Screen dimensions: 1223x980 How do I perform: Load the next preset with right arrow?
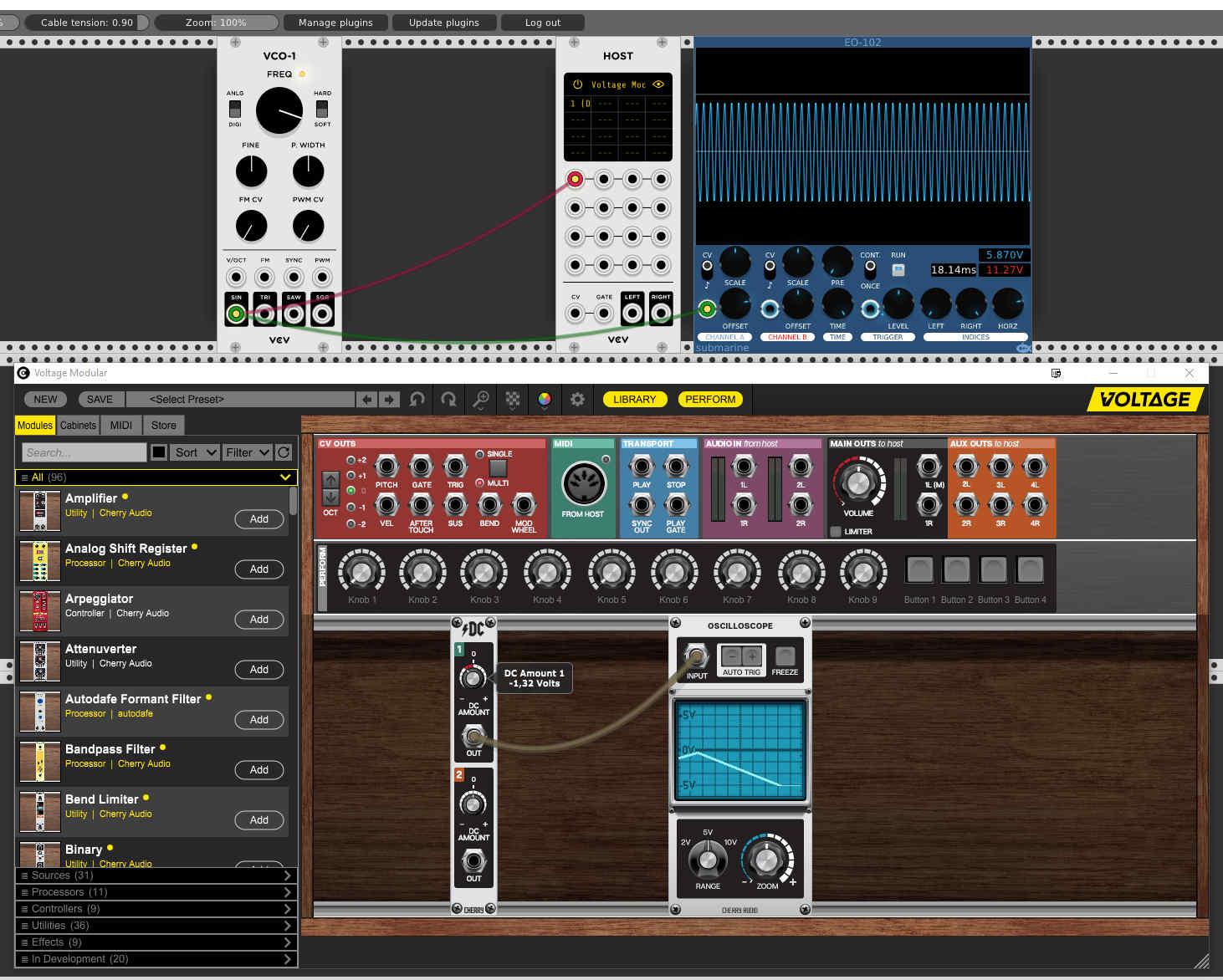click(x=389, y=400)
